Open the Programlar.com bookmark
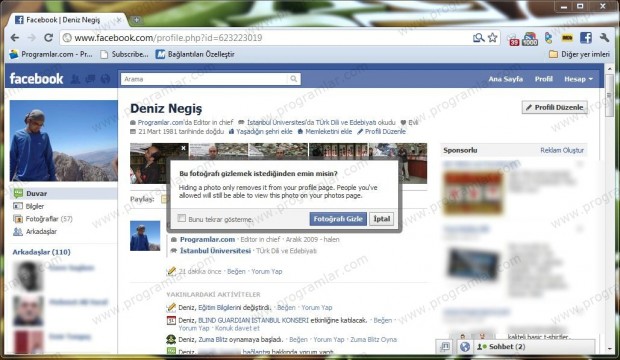 pyautogui.click(x=51, y=54)
